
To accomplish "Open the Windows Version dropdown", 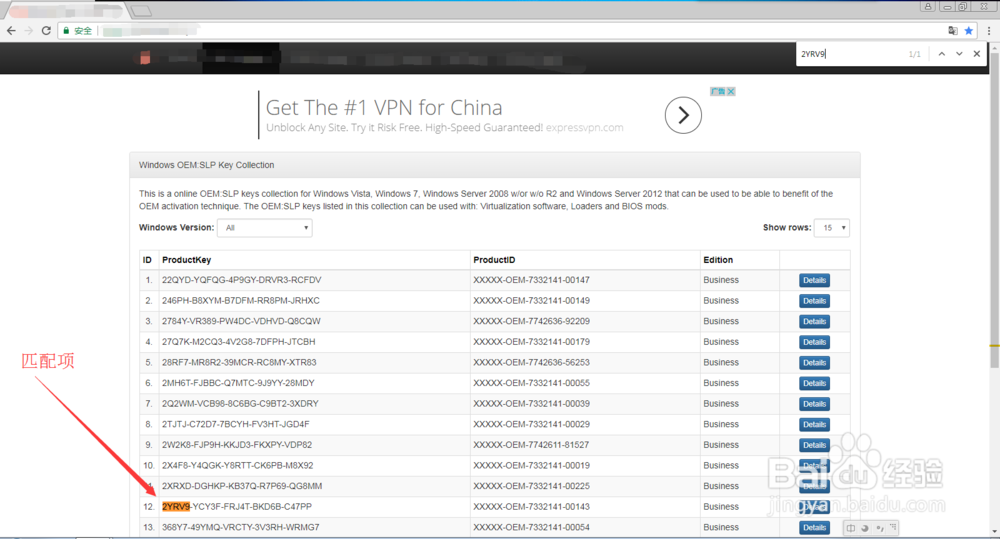I will 265,228.
